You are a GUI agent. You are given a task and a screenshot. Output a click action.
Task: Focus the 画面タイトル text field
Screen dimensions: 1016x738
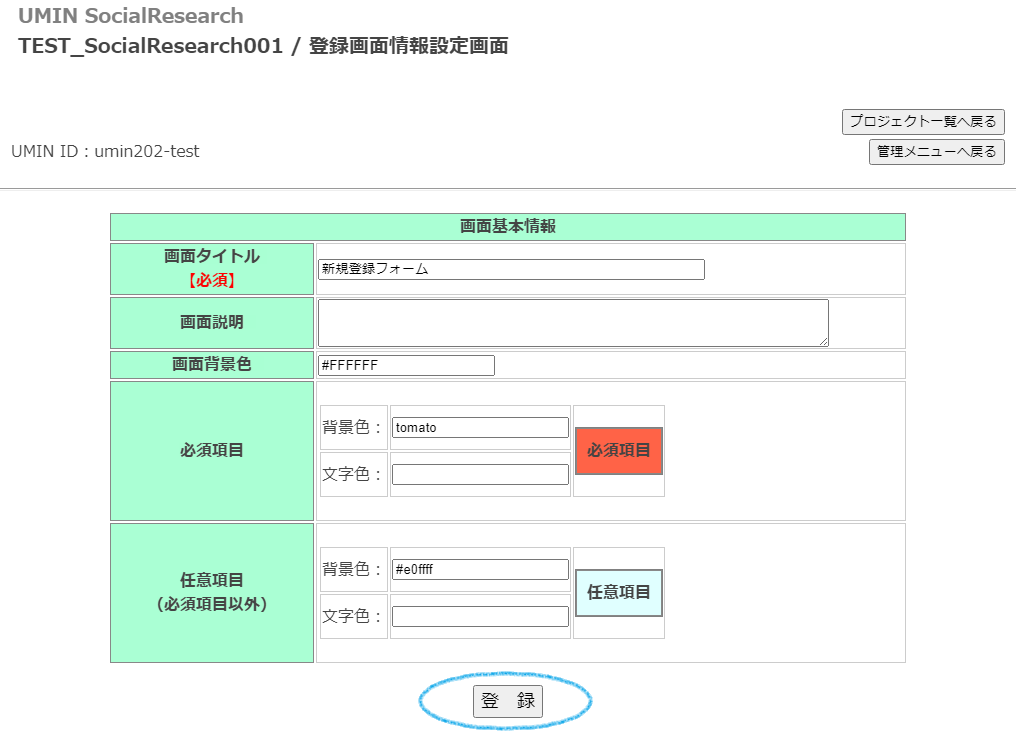pos(511,269)
